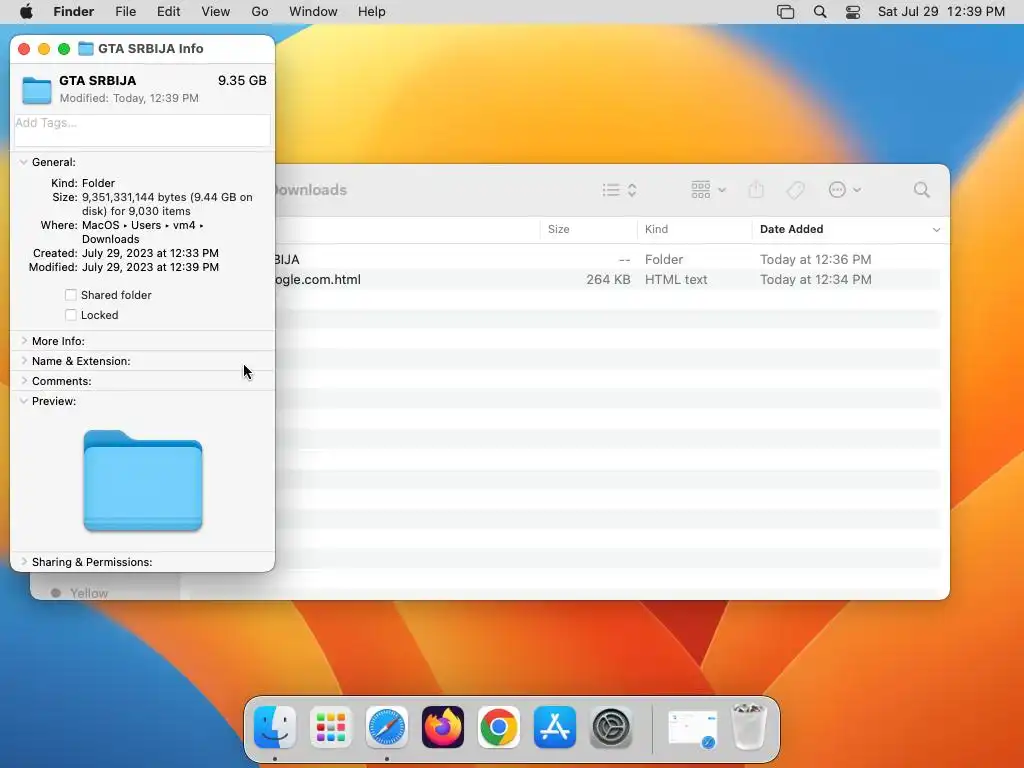This screenshot has width=1024, height=768.
Task: Click the GTA SRBIJA folder icon in header
Action: [37, 90]
